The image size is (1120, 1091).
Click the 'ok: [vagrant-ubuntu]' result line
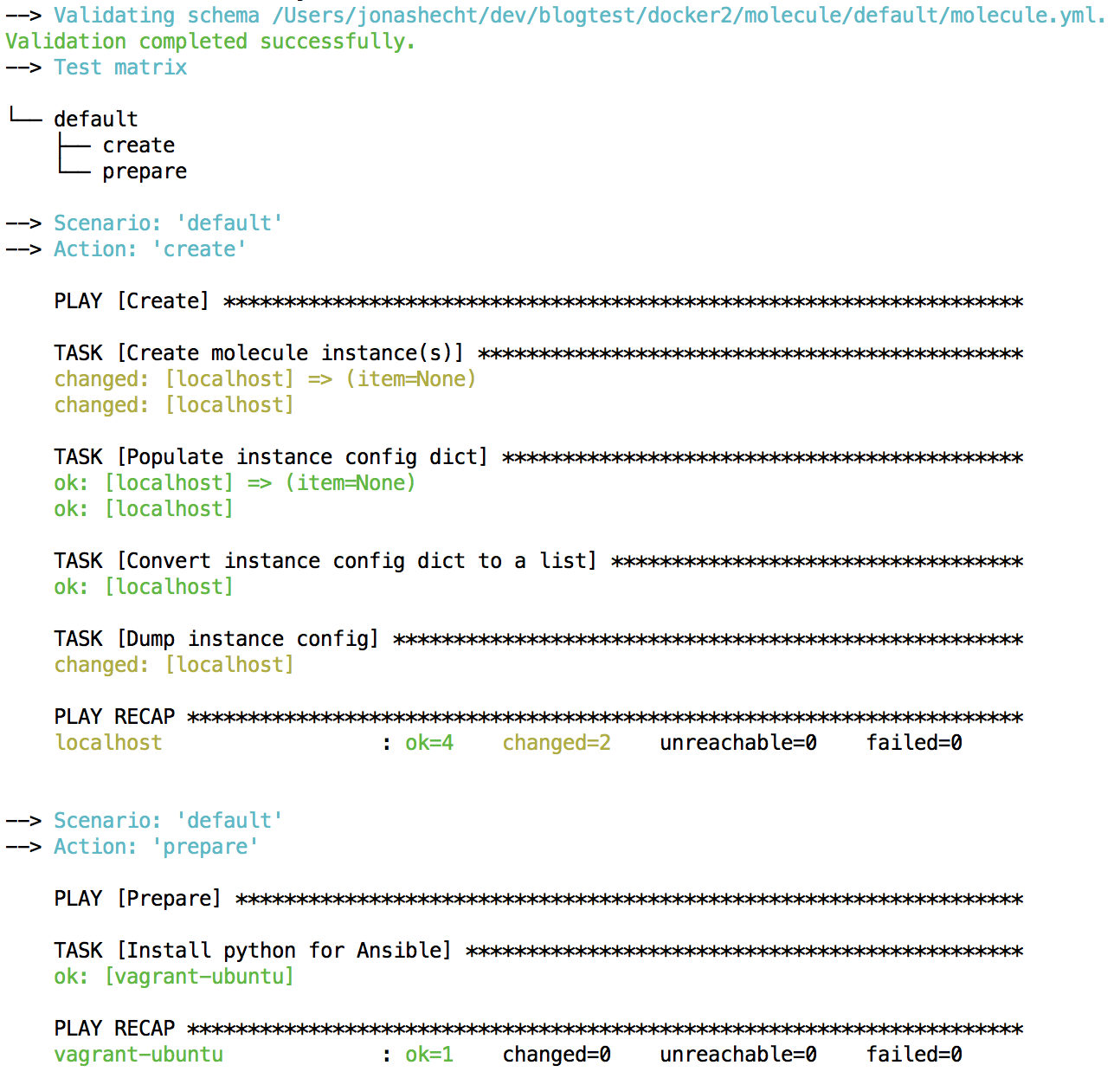[x=174, y=977]
